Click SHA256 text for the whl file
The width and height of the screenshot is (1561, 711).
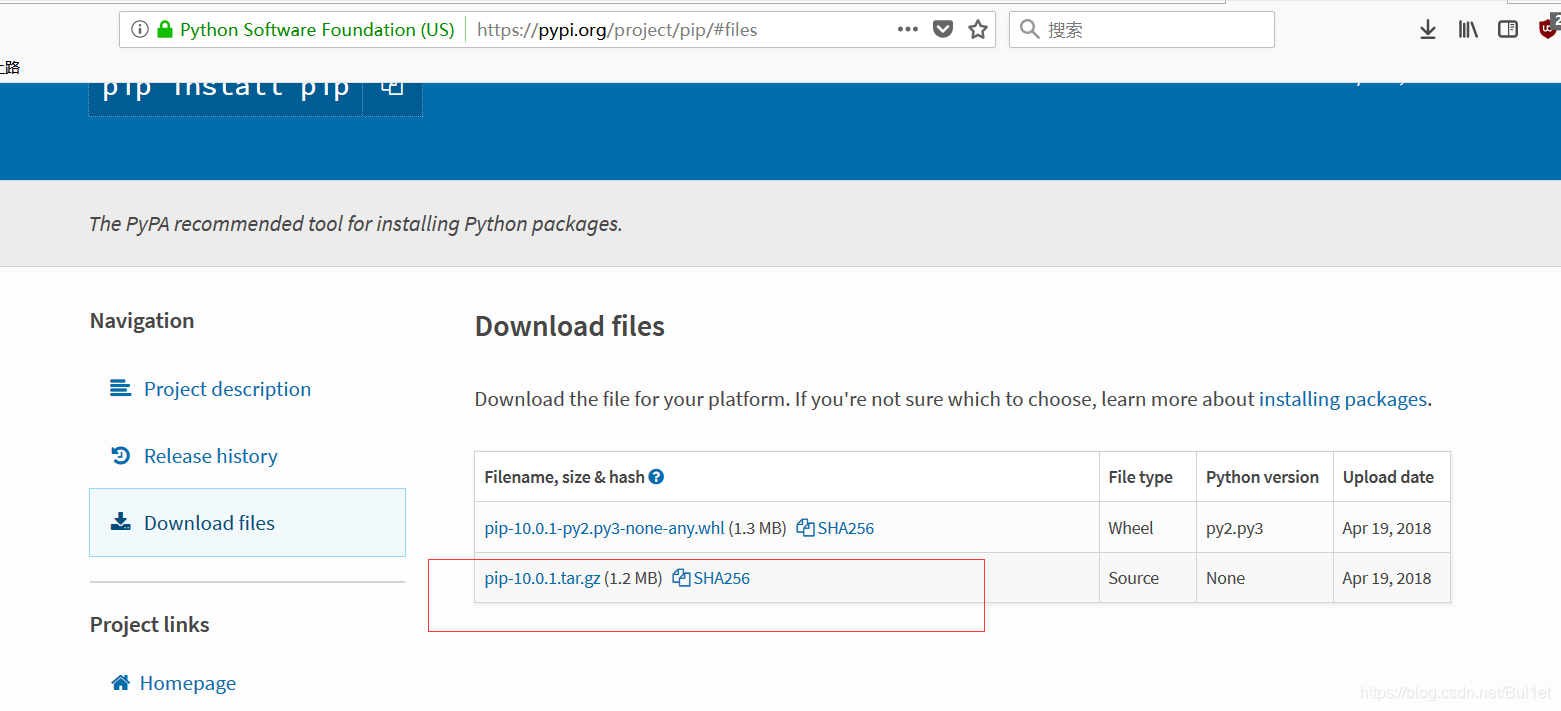click(x=846, y=528)
